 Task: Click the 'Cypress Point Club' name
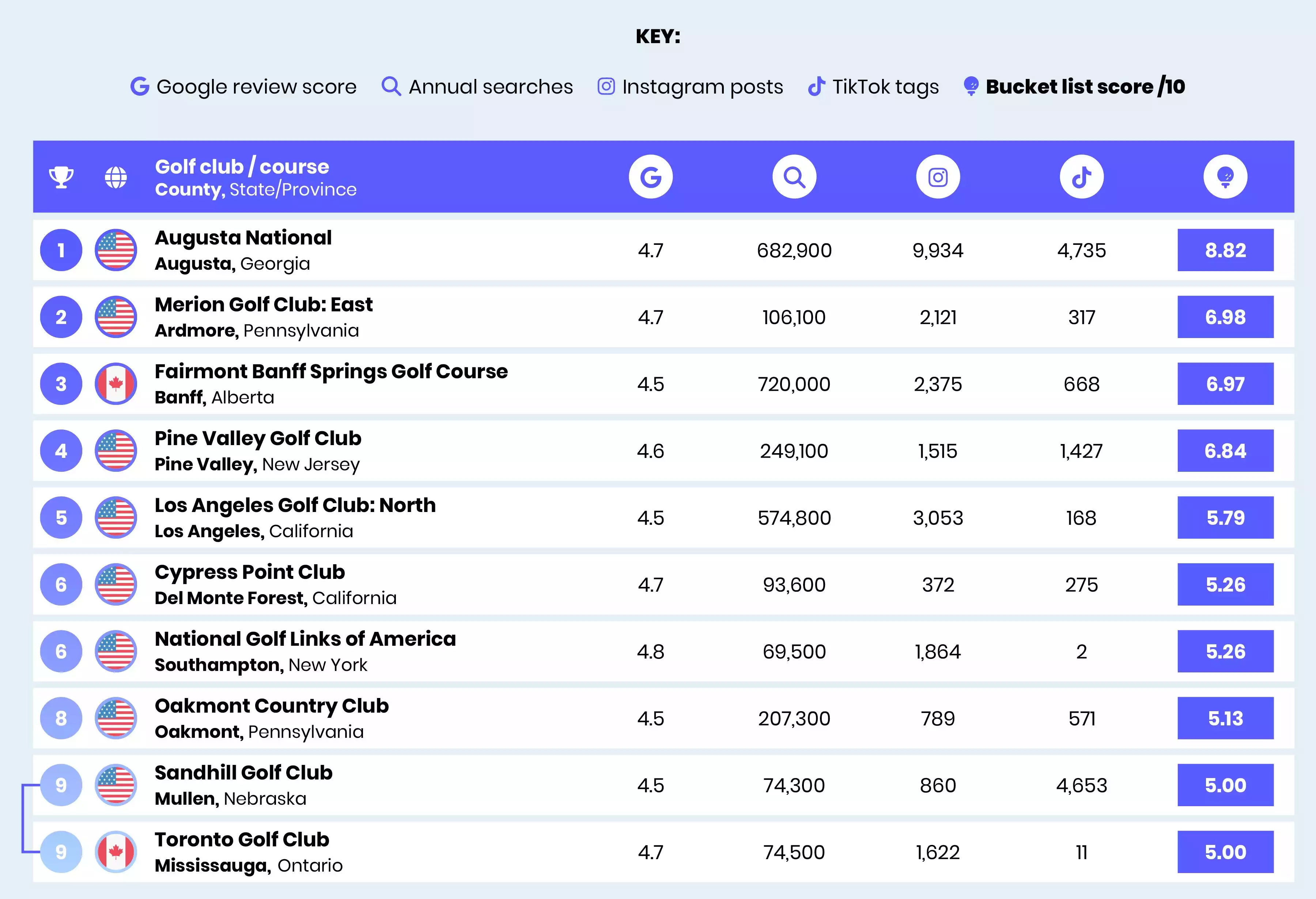click(x=250, y=572)
